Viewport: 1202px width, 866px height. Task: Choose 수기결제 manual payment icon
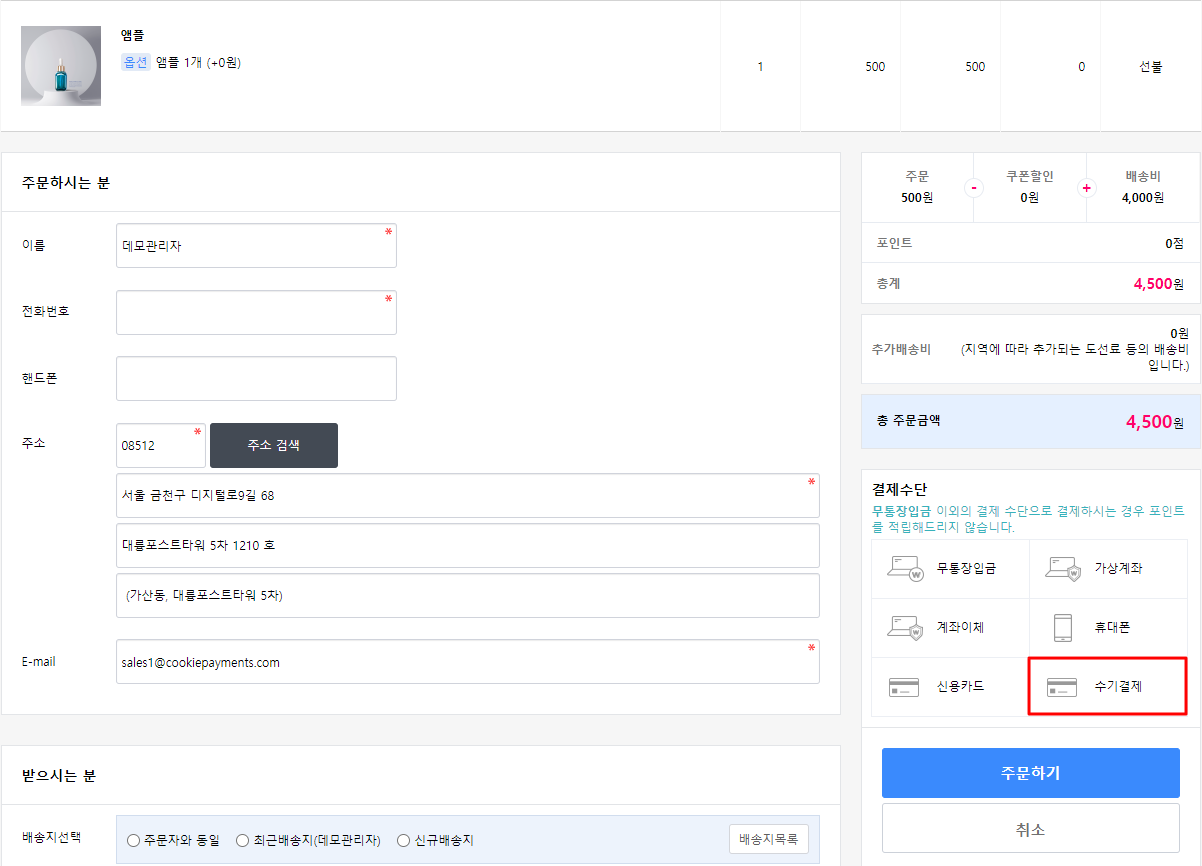(x=1062, y=687)
